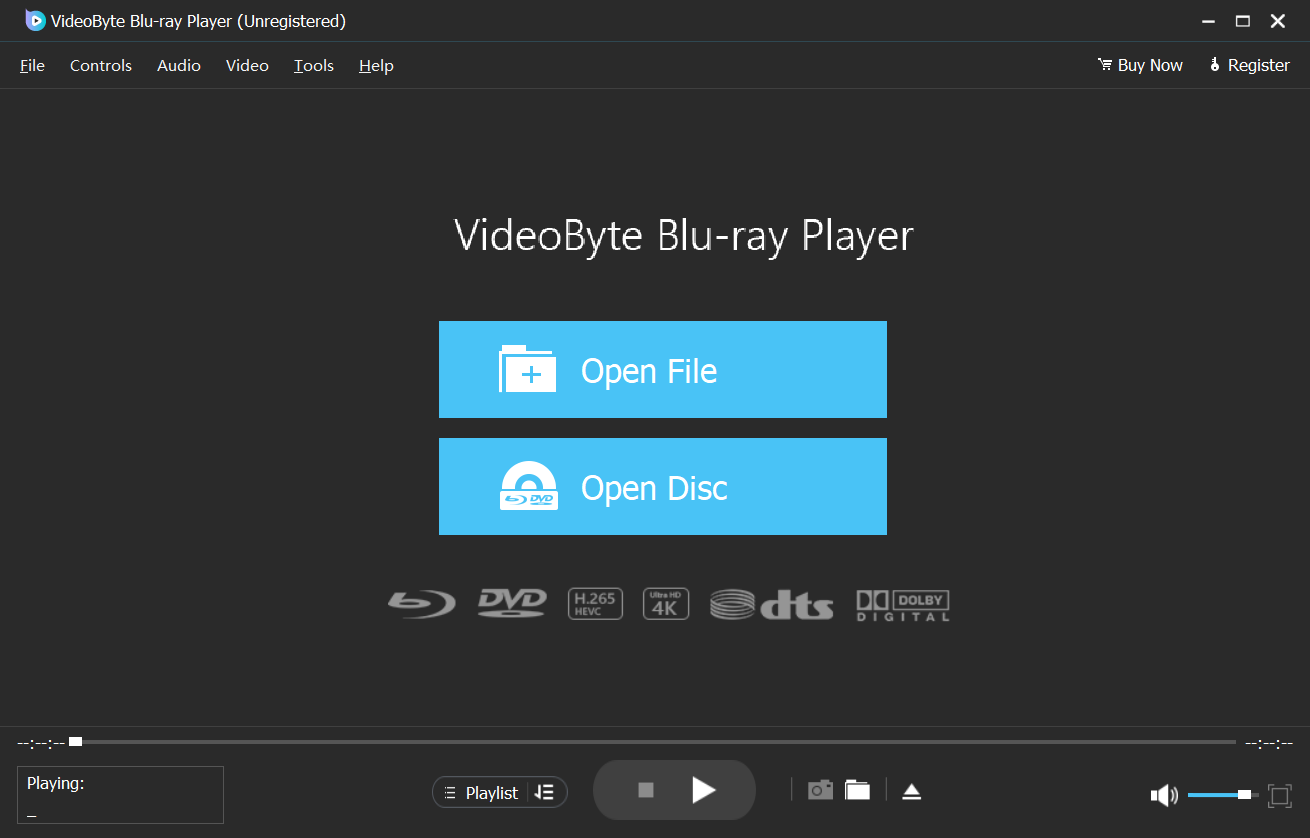Open the Tools menu
The image size is (1310, 838).
click(313, 65)
